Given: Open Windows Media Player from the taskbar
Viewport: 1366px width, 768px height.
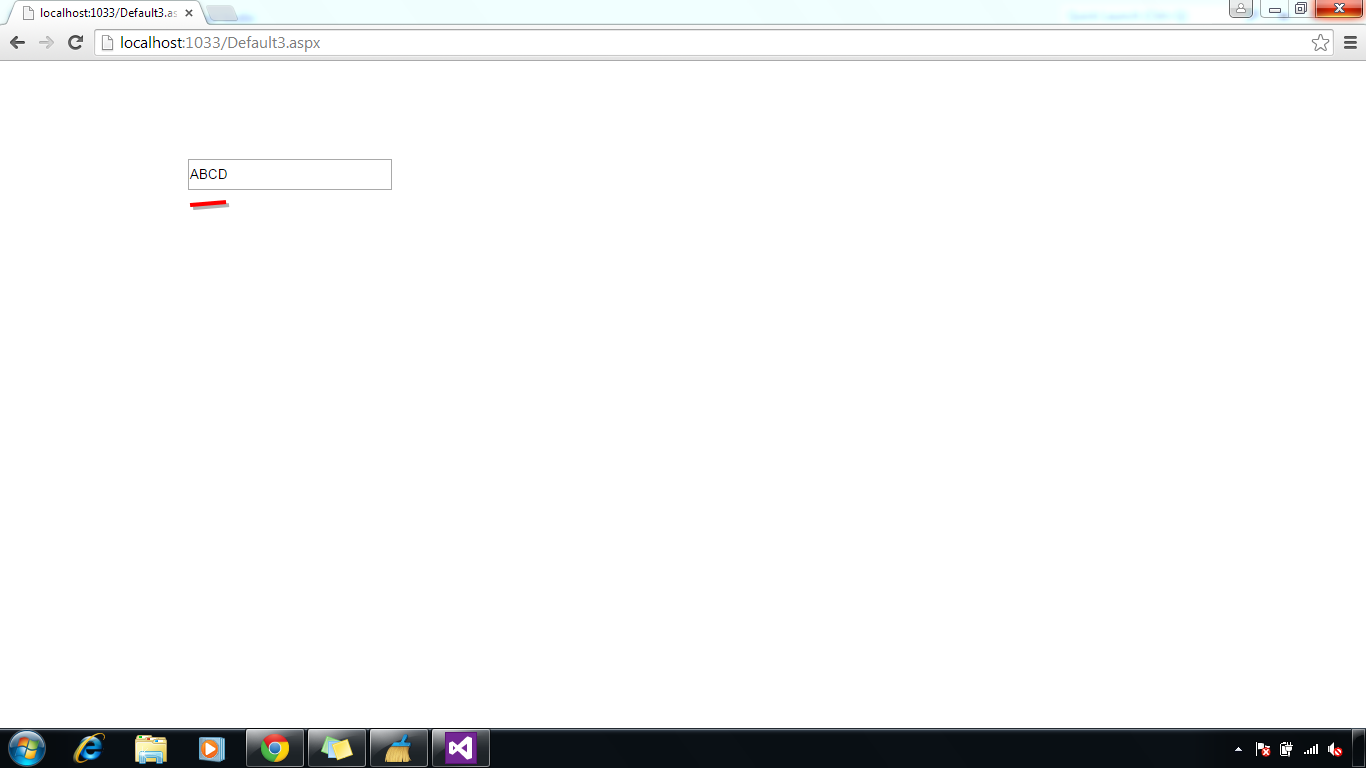Looking at the screenshot, I should tap(212, 748).
